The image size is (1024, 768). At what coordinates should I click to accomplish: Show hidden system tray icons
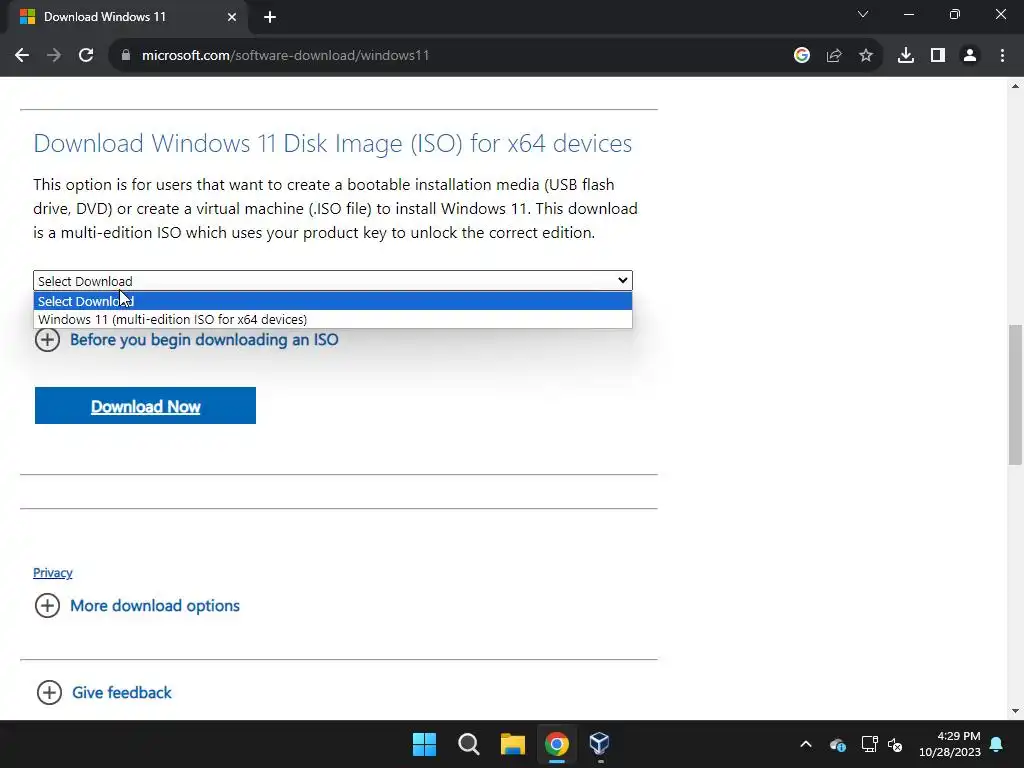806,744
